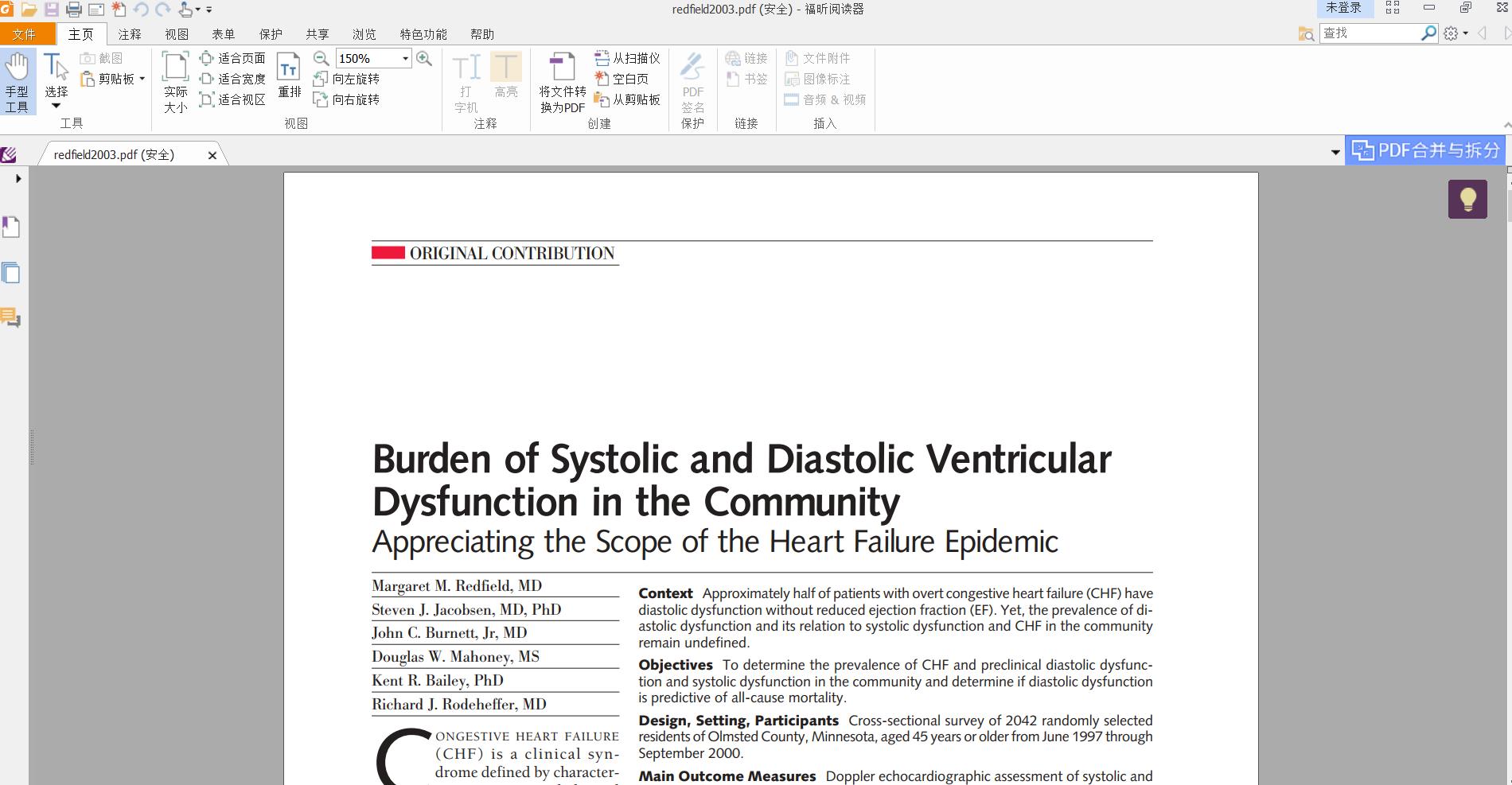Click the save icon in quick access bar
Screen dimensions: 1512x785
(x=52, y=10)
